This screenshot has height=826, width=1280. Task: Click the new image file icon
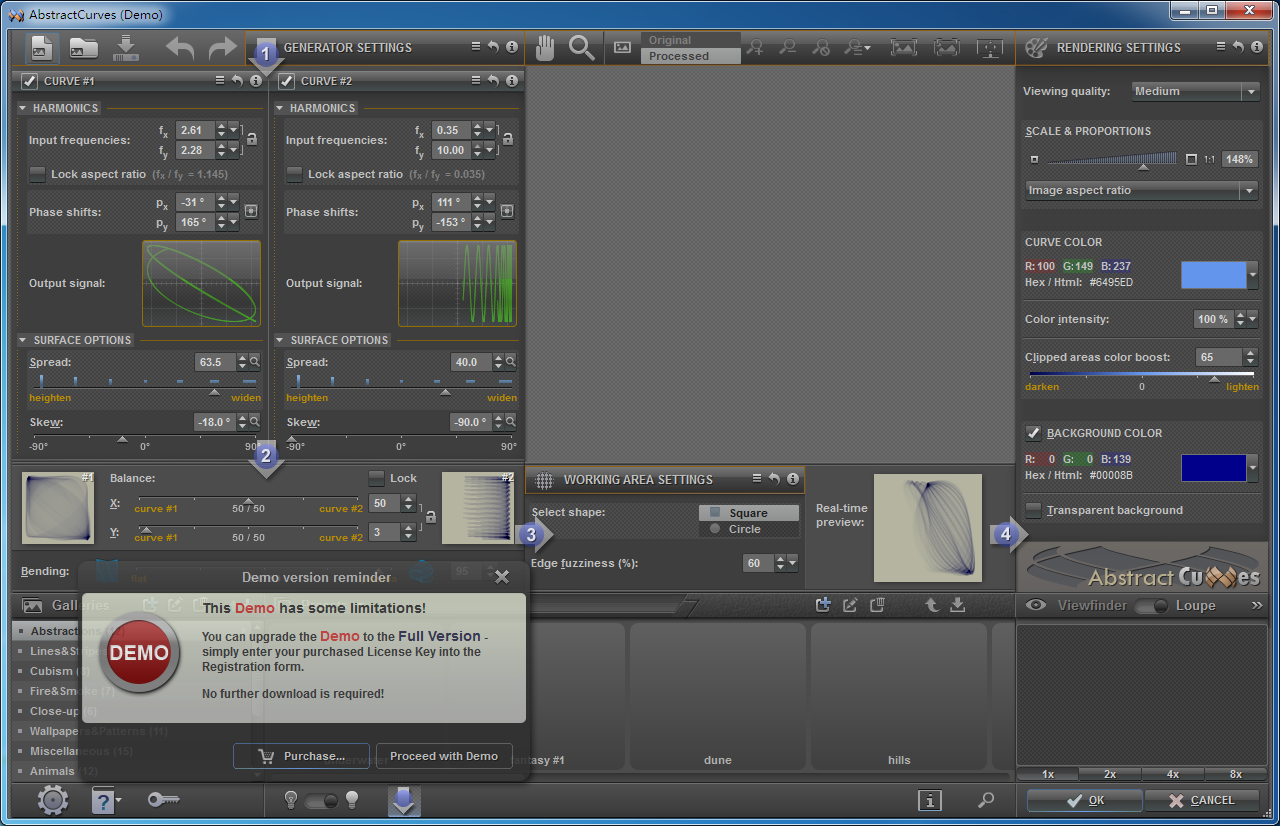pyautogui.click(x=42, y=47)
